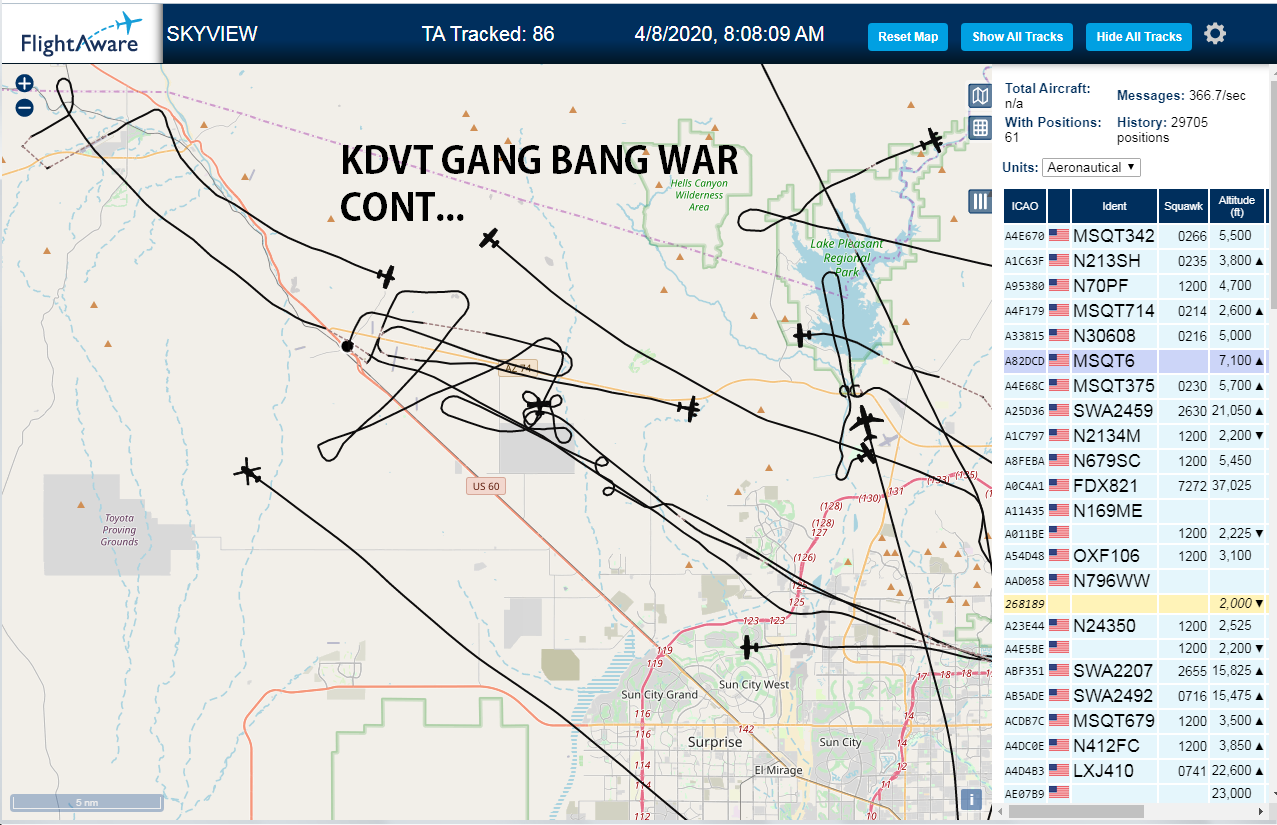The height and width of the screenshot is (825, 1277).
Task: Click the US flag in the FDX821 row
Action: 1059,486
